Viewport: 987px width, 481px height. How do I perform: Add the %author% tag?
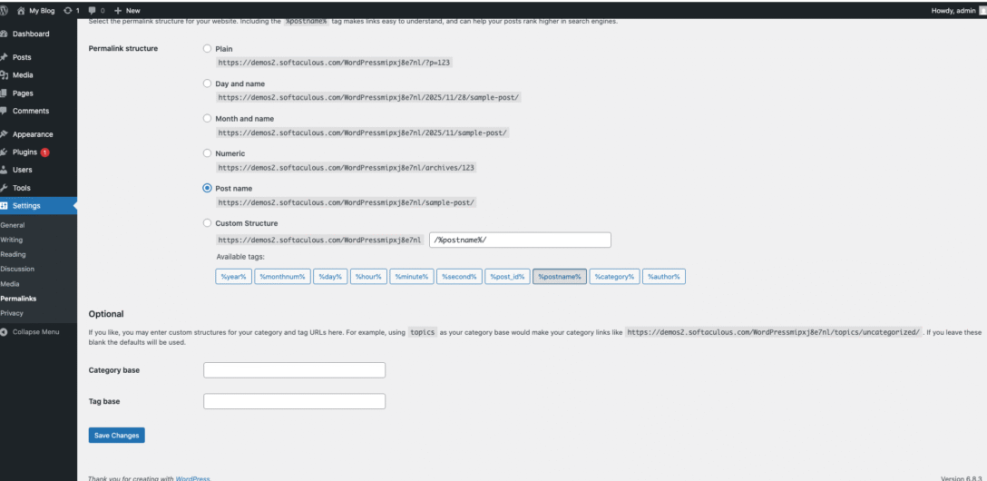[x=664, y=277]
